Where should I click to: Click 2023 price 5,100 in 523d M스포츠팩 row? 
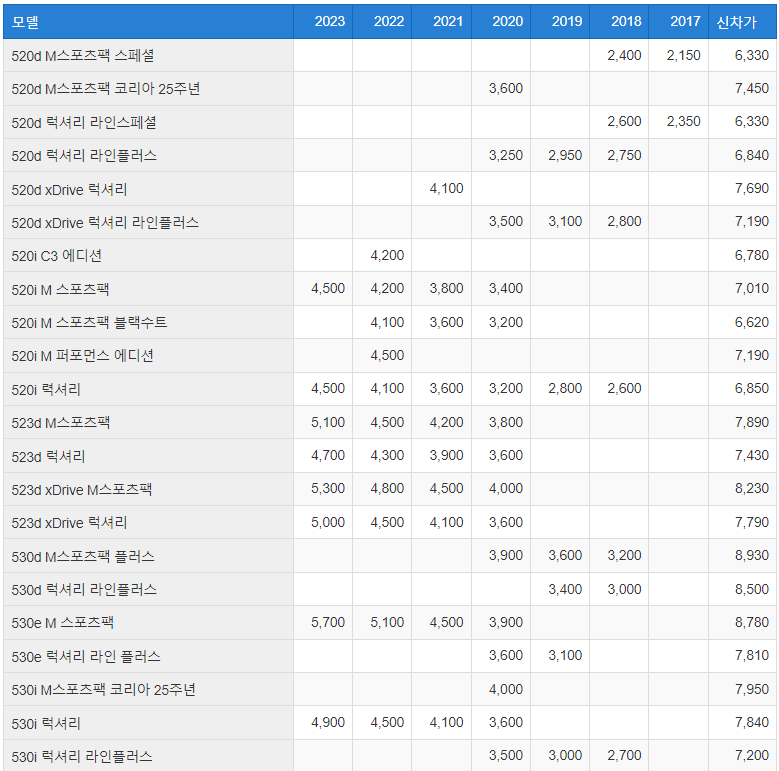pos(328,422)
